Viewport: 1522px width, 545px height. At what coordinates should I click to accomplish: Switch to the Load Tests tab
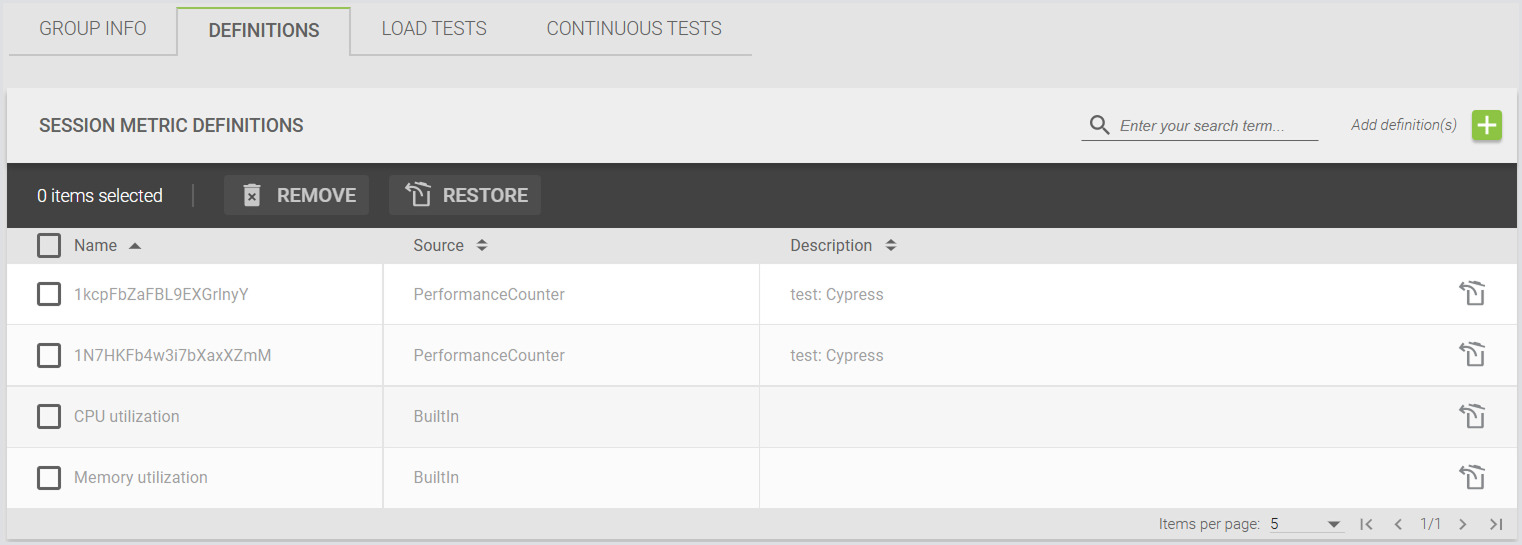tap(434, 29)
